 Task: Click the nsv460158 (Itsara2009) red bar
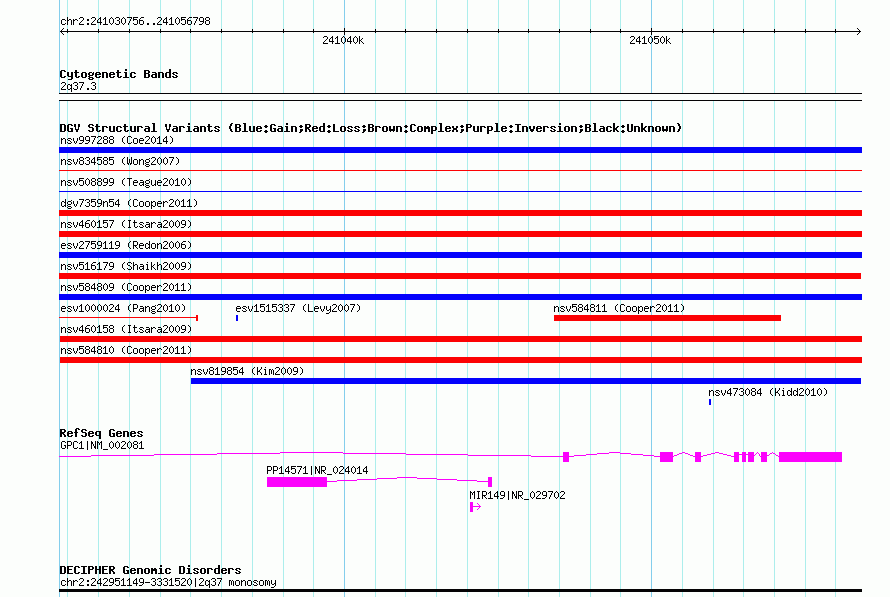pyautogui.click(x=460, y=339)
